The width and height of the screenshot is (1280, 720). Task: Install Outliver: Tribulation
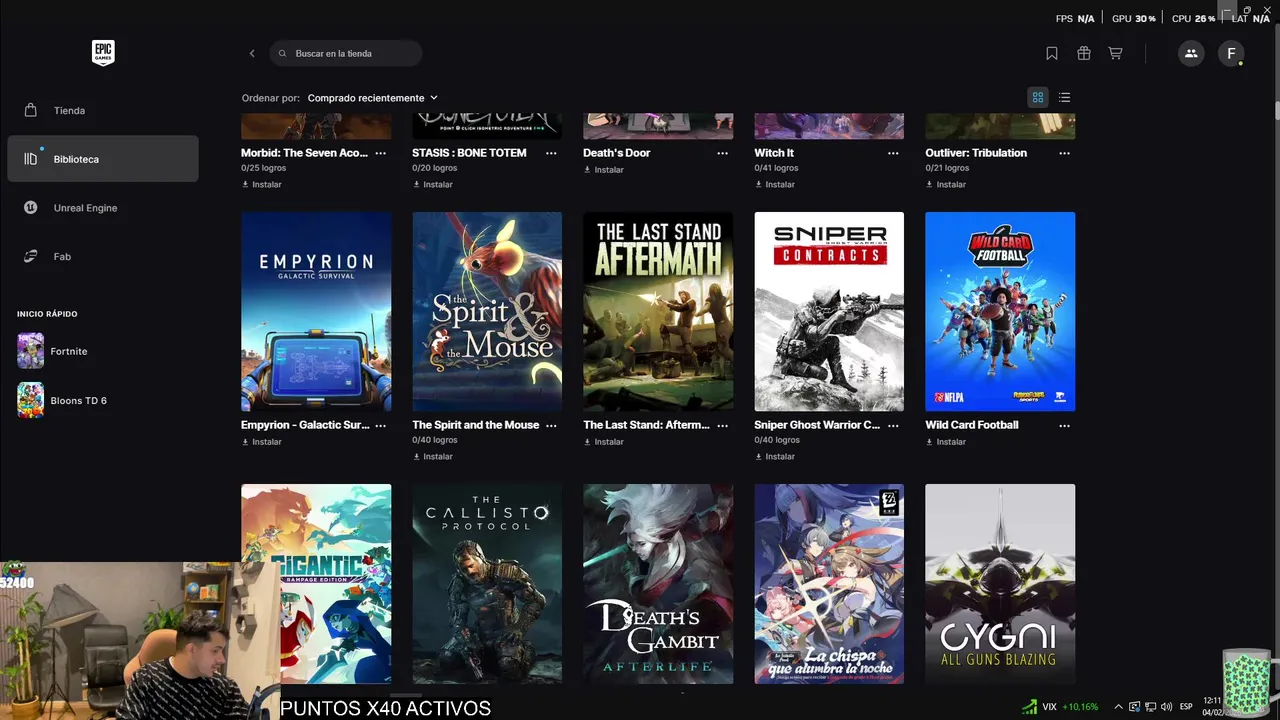946,185
